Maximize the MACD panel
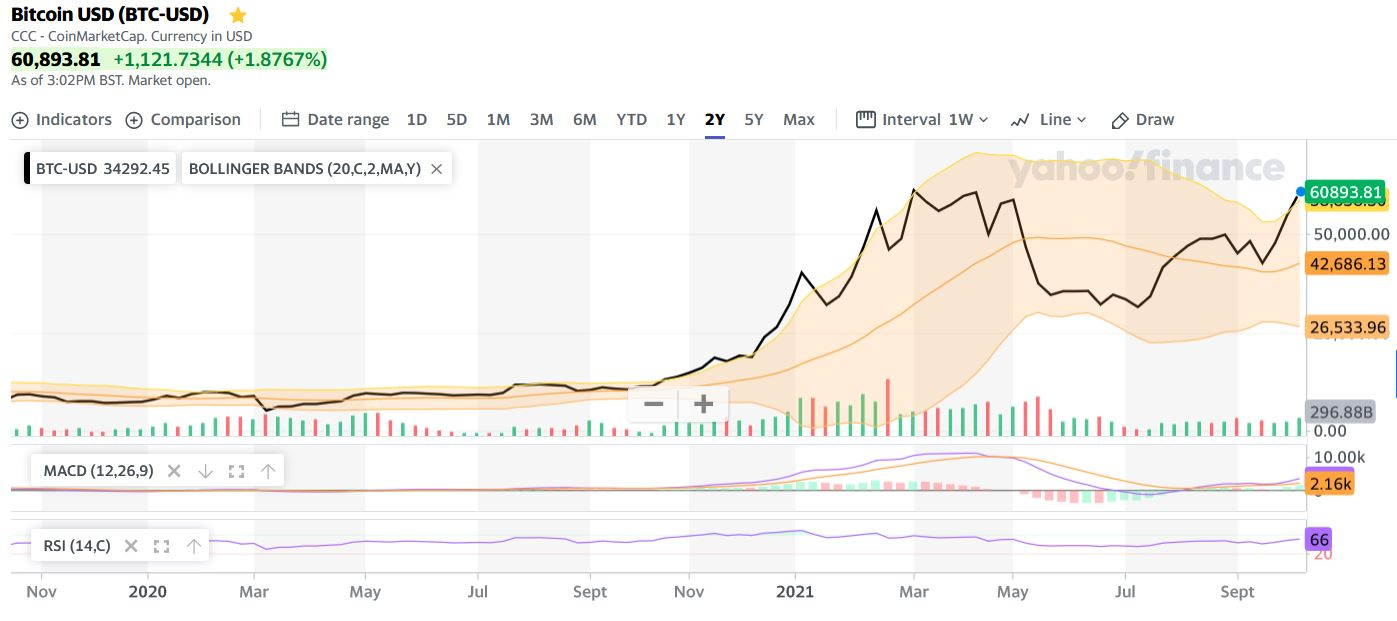The width and height of the screenshot is (1397, 621). click(x=237, y=470)
